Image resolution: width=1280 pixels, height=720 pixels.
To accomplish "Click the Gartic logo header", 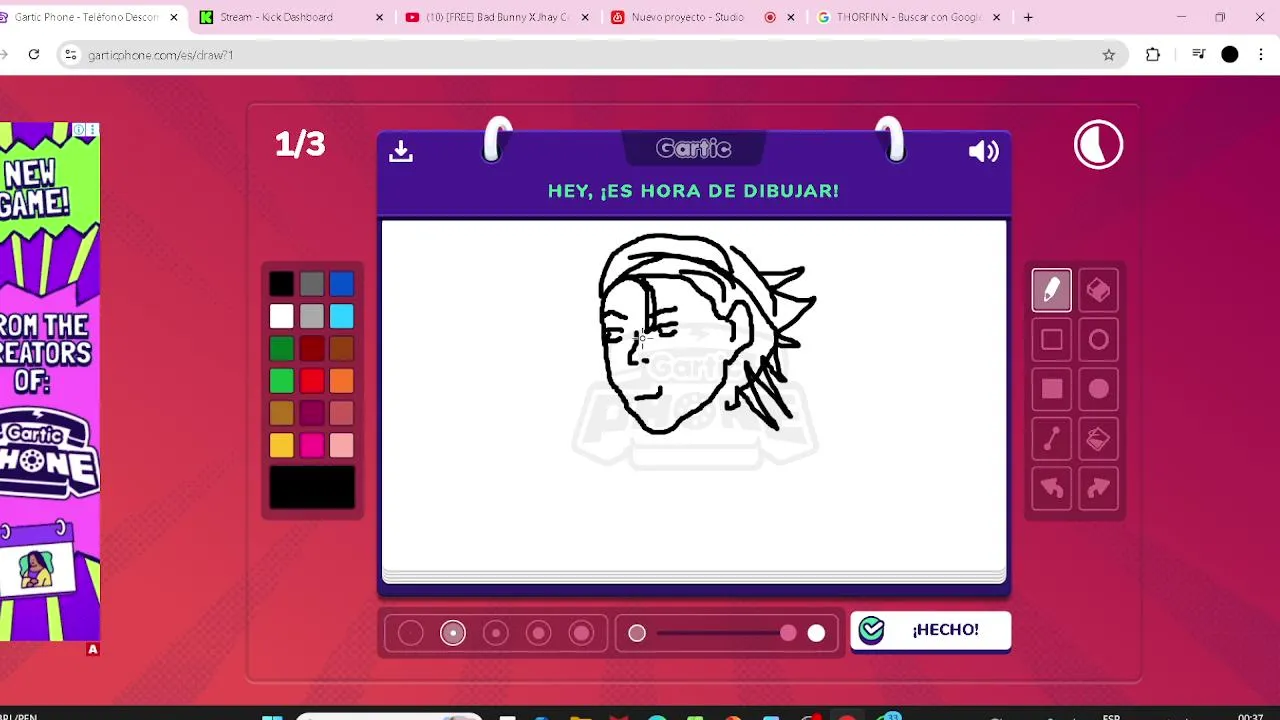I will coord(693,149).
